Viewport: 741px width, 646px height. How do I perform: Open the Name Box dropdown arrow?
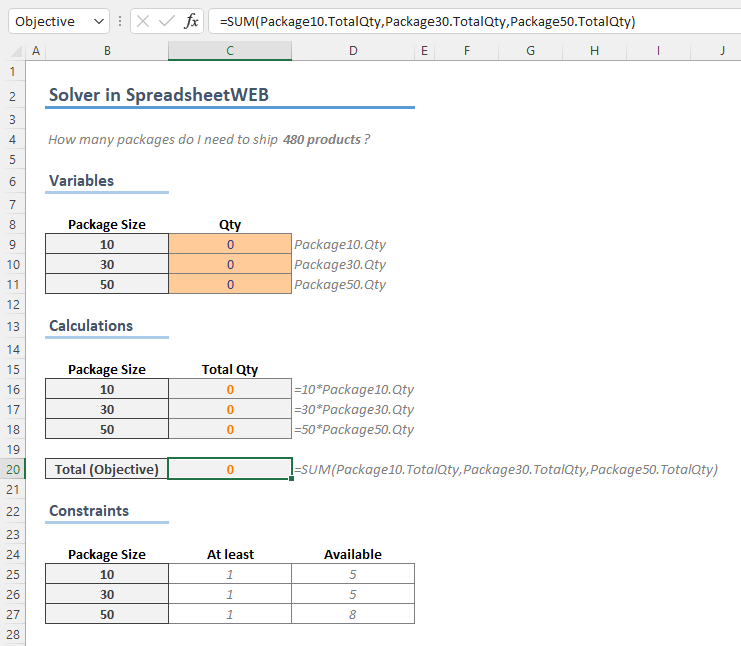point(99,21)
